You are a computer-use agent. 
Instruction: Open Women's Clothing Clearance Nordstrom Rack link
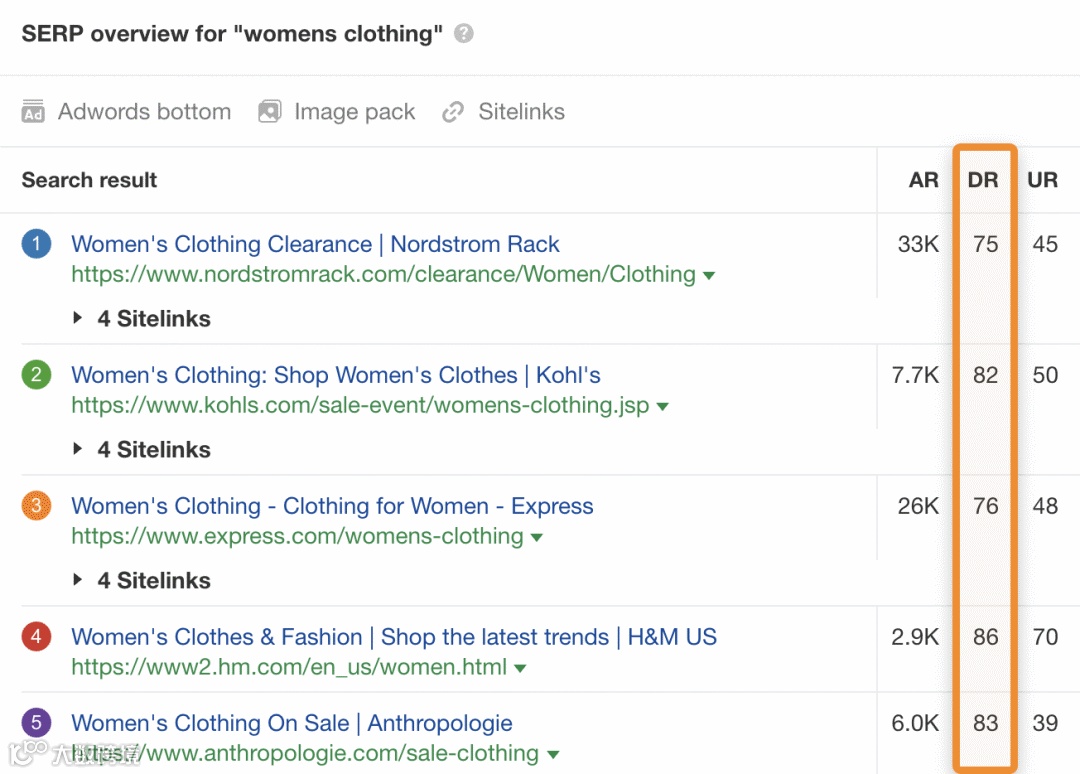click(x=315, y=244)
